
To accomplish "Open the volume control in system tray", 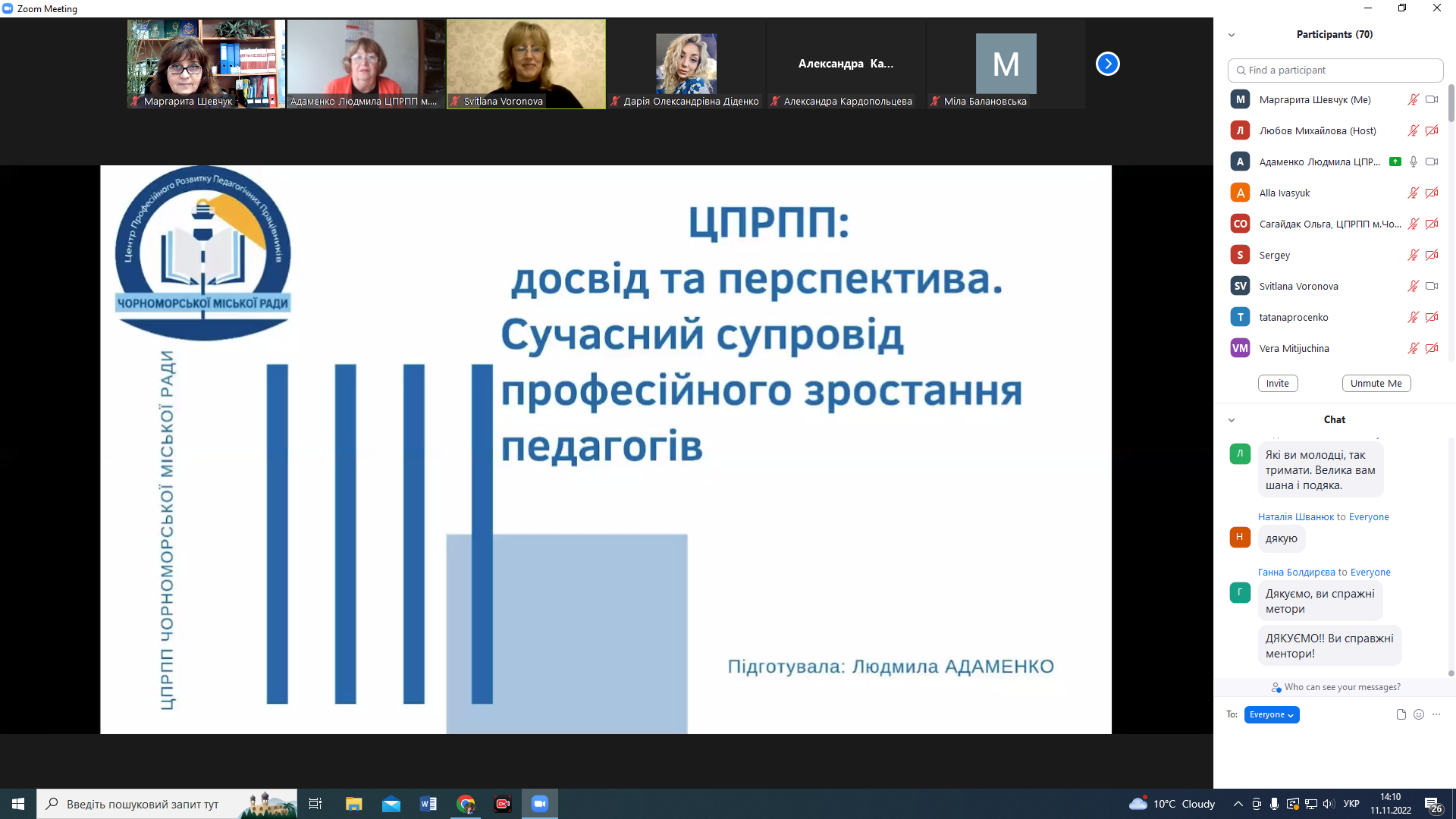I will tap(1328, 804).
